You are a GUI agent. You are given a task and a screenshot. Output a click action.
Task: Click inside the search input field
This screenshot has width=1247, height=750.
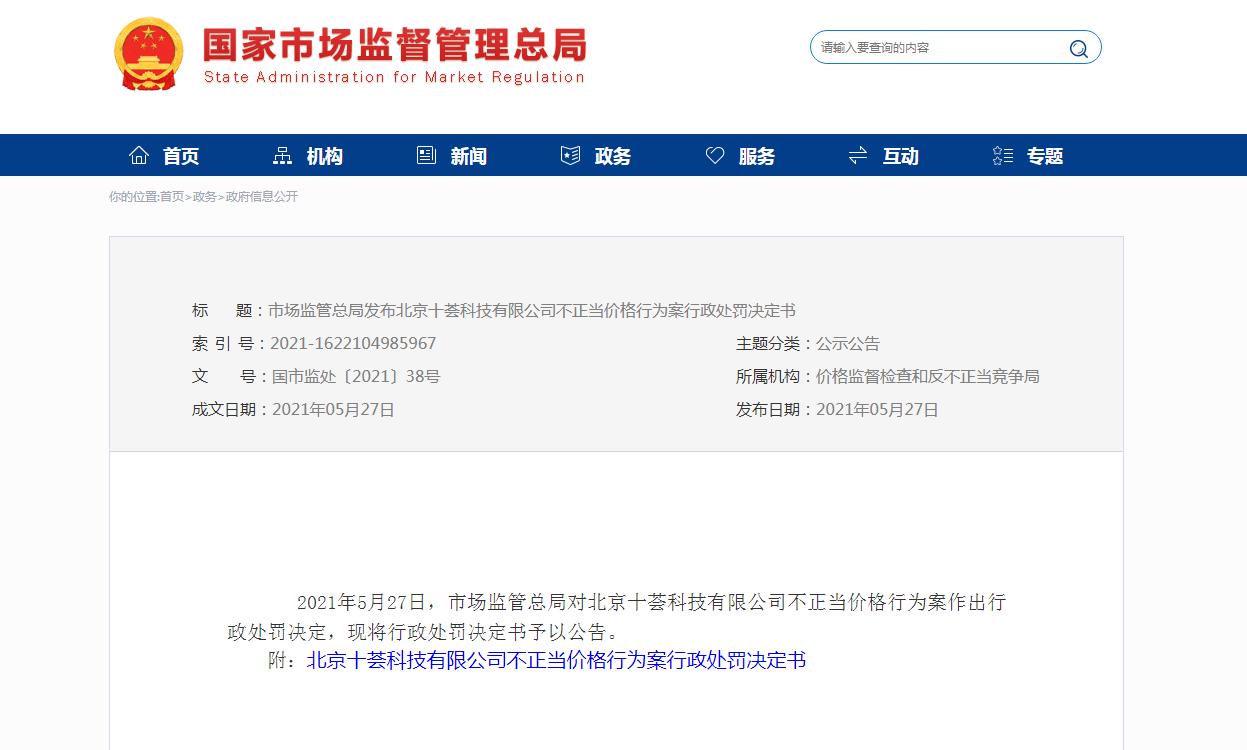point(930,47)
